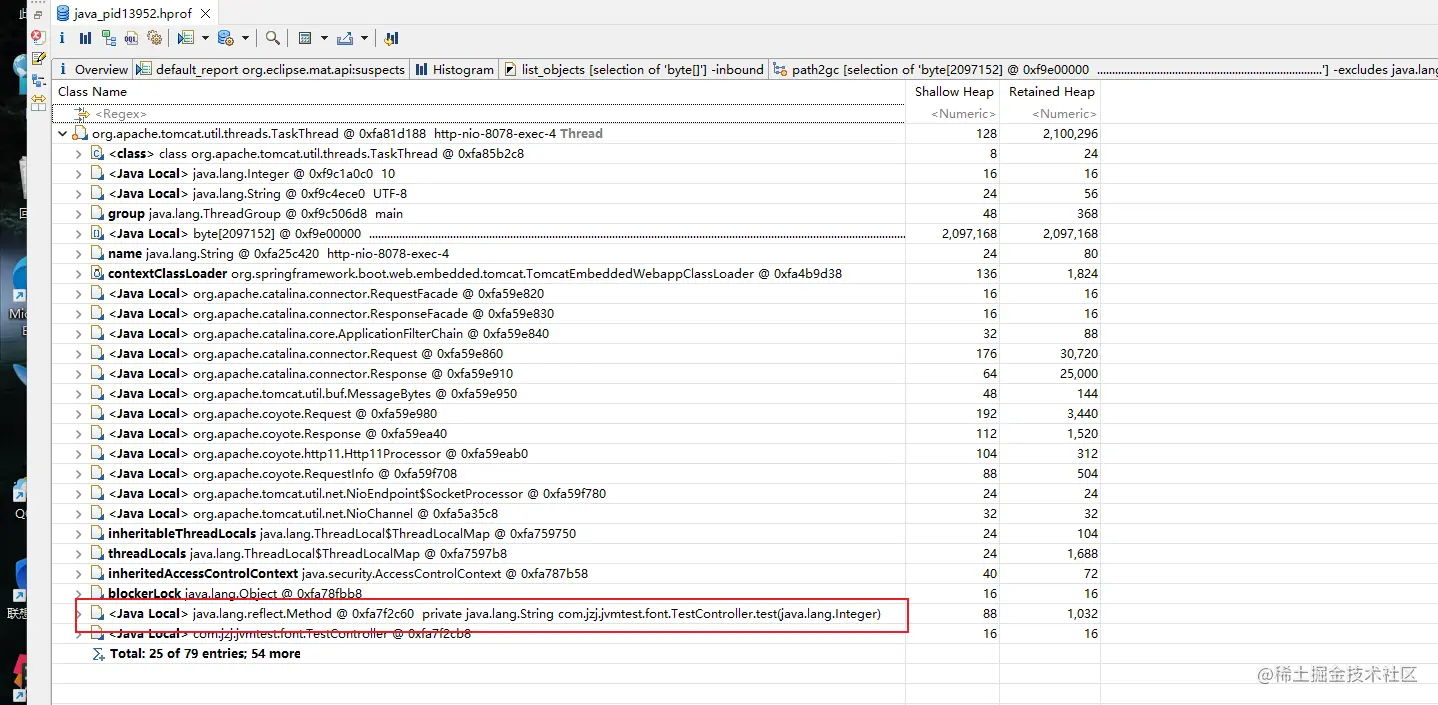This screenshot has height=705, width=1438.
Task: Open the heap dump overview info icon
Action: point(62,38)
